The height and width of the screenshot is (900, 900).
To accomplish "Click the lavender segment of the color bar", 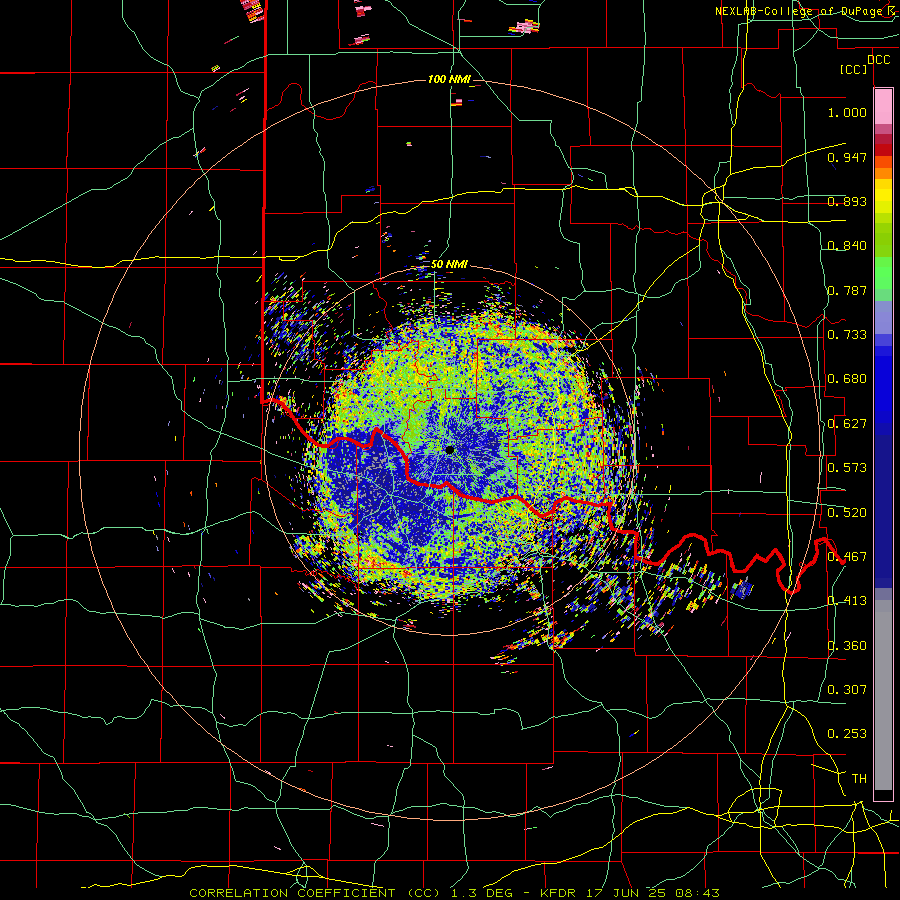I will (883, 317).
